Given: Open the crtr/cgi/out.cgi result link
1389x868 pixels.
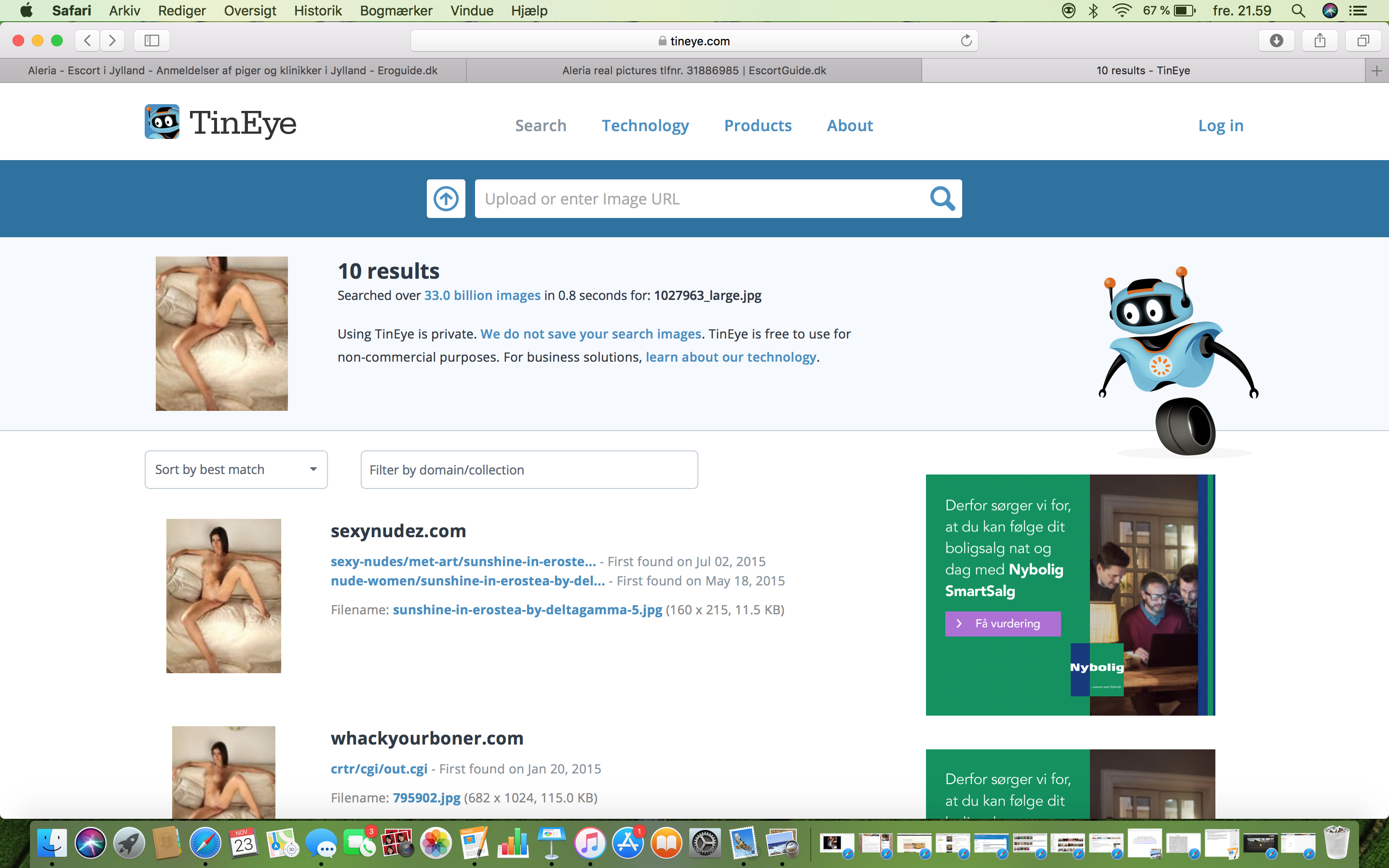Looking at the screenshot, I should pos(379,769).
